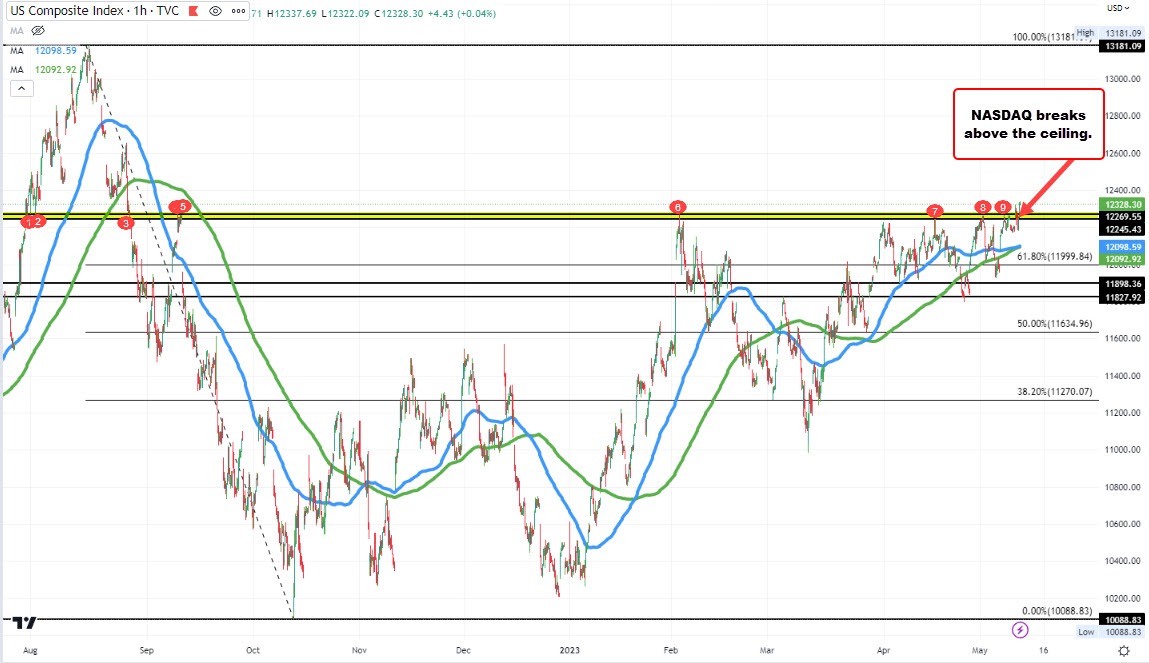Click the Sep label on the time axis
1149x663 pixels.
(x=147, y=650)
